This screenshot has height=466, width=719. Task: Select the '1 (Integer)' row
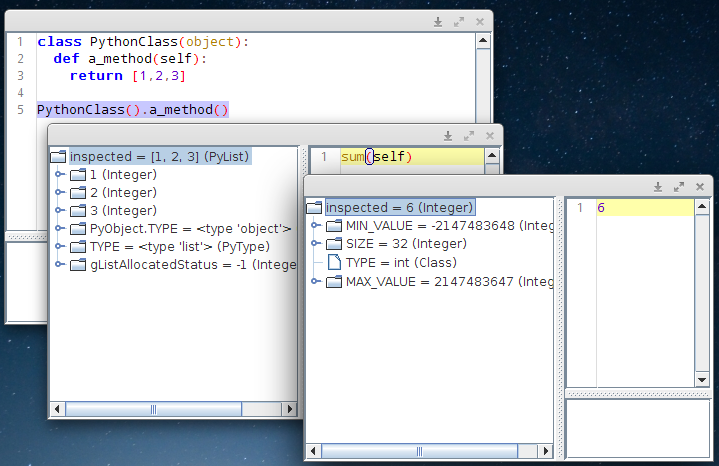point(123,174)
